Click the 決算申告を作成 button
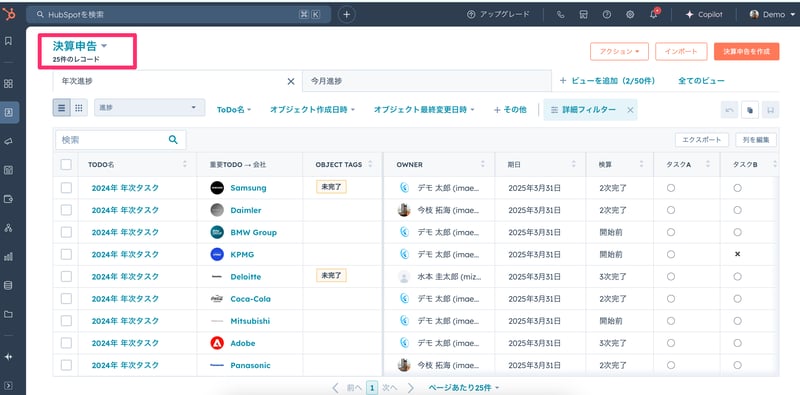 coord(746,52)
